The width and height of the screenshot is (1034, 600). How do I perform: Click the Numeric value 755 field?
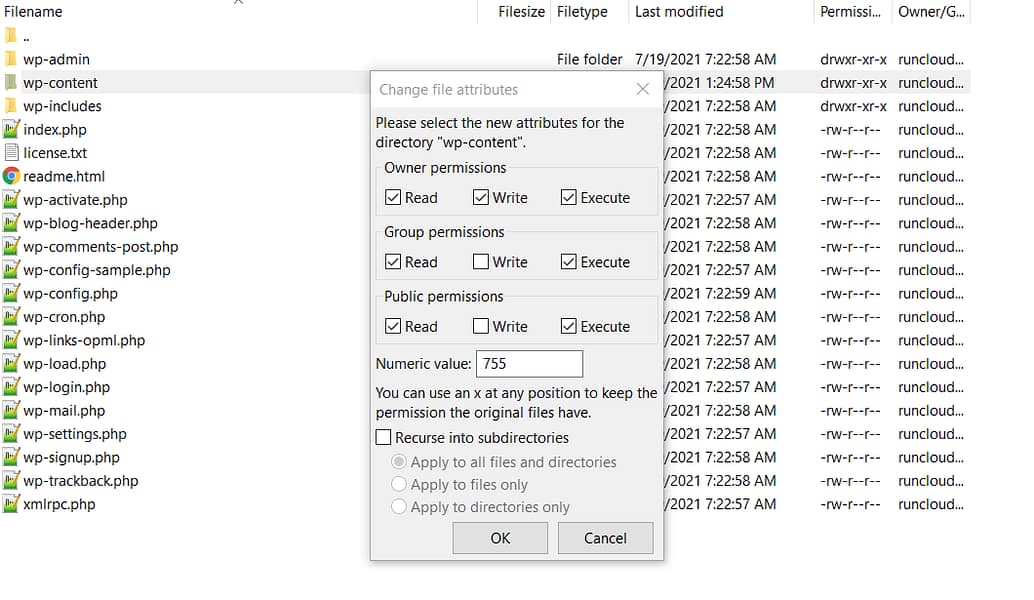coord(529,363)
